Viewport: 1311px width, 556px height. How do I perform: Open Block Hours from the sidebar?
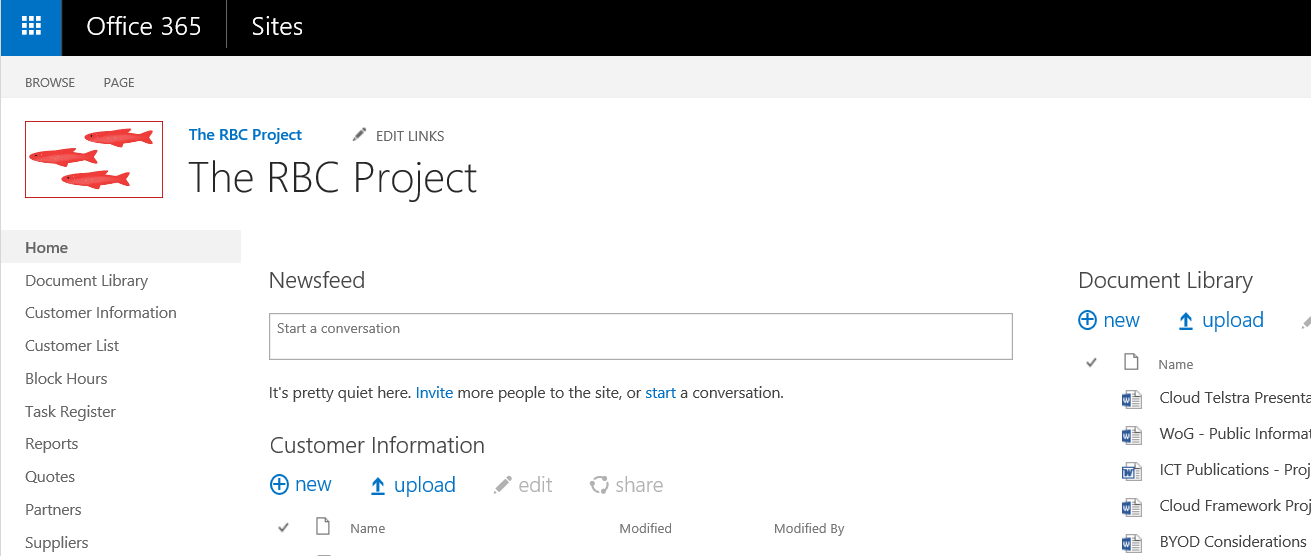click(x=66, y=378)
